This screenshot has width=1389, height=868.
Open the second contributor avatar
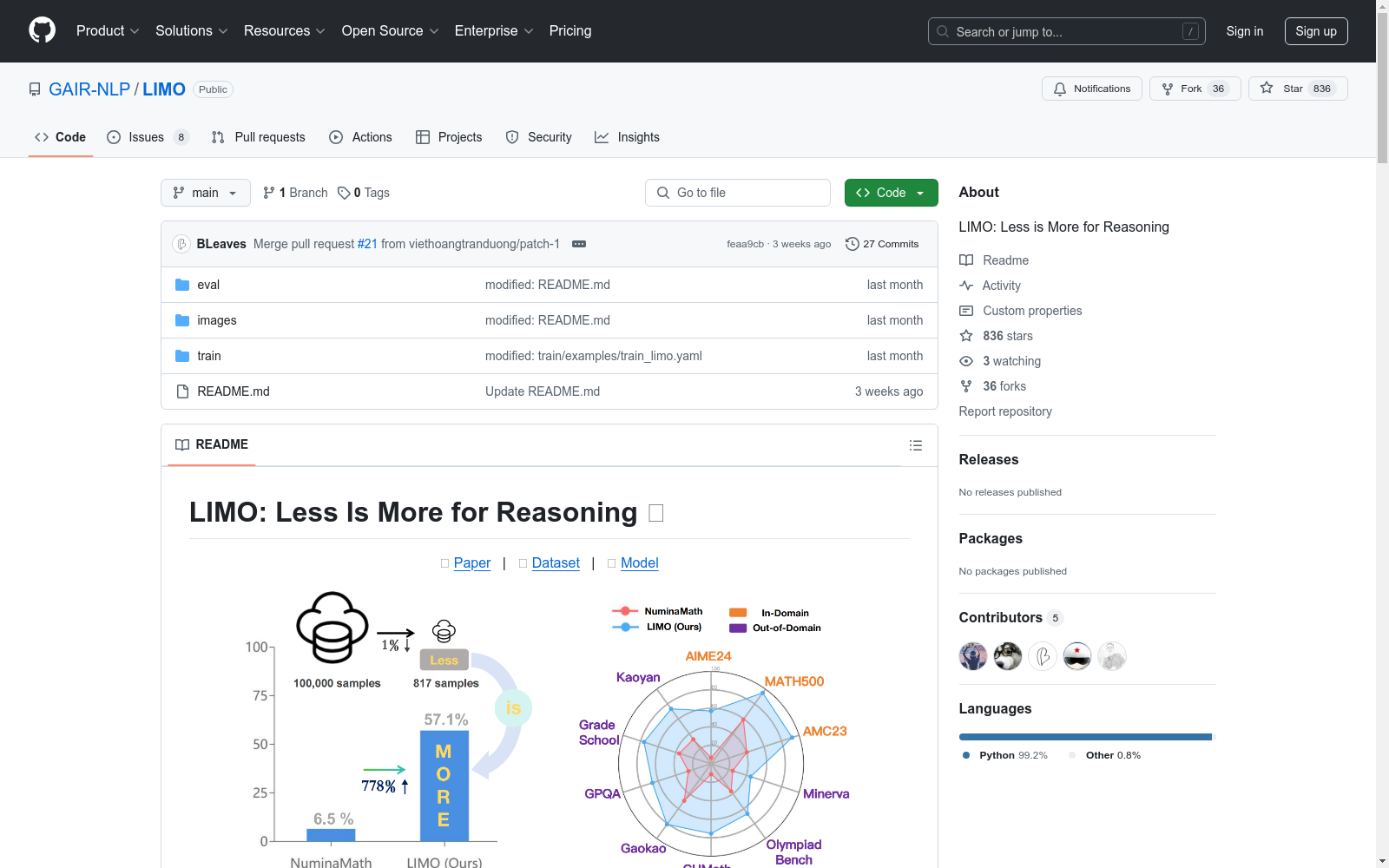(1008, 656)
